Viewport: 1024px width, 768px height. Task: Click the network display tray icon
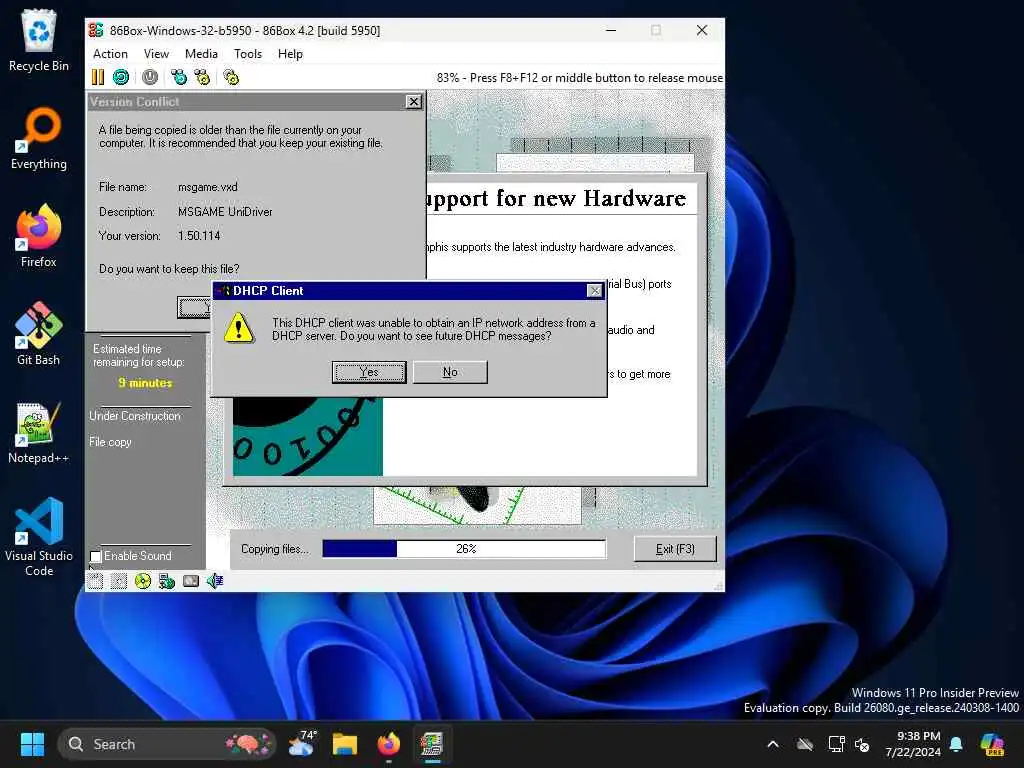pos(837,744)
